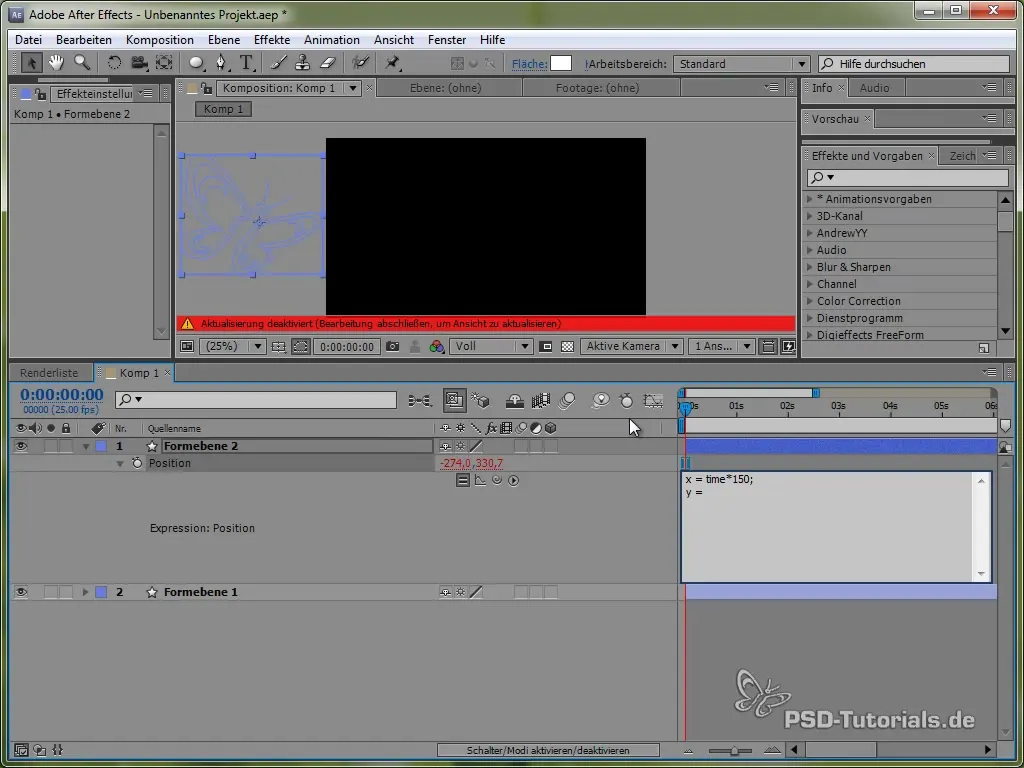Viewport: 1024px width, 768px height.
Task: Click the Komp 1 breadcrumb button
Action: (x=223, y=109)
